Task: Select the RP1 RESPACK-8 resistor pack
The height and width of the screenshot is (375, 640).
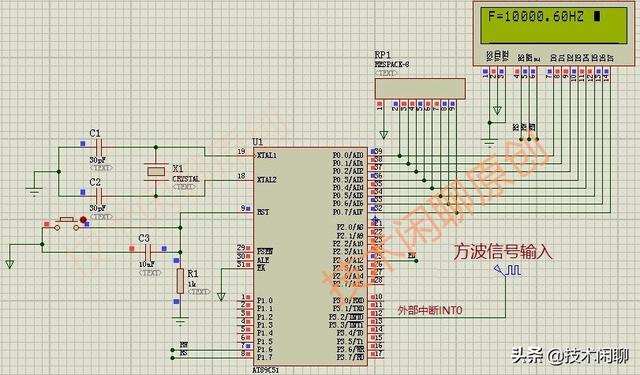Action: coord(420,88)
